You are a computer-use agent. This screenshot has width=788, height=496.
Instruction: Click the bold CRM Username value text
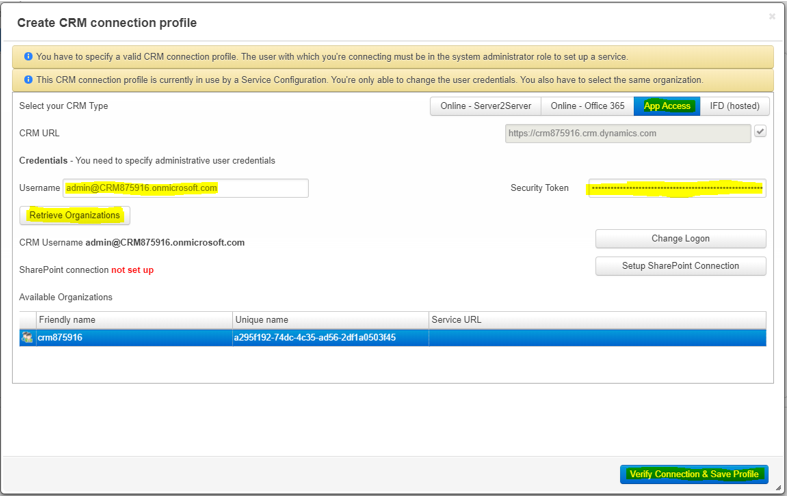coord(165,243)
